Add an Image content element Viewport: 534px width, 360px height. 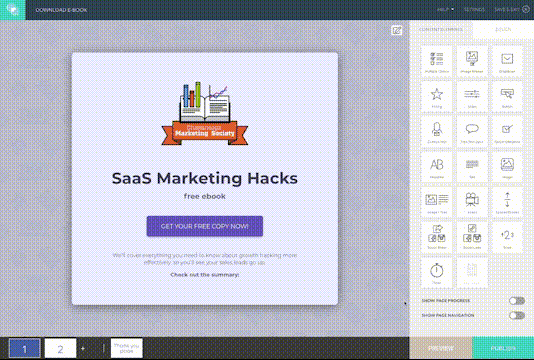click(x=507, y=167)
